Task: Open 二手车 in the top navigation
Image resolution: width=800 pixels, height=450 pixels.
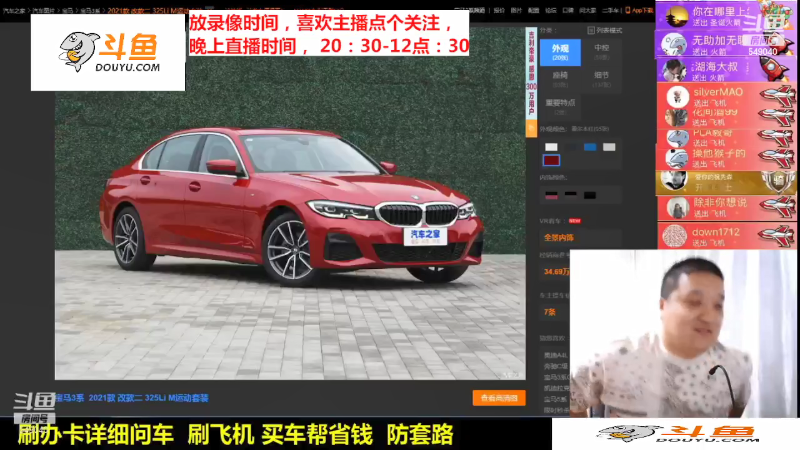Action: click(610, 10)
